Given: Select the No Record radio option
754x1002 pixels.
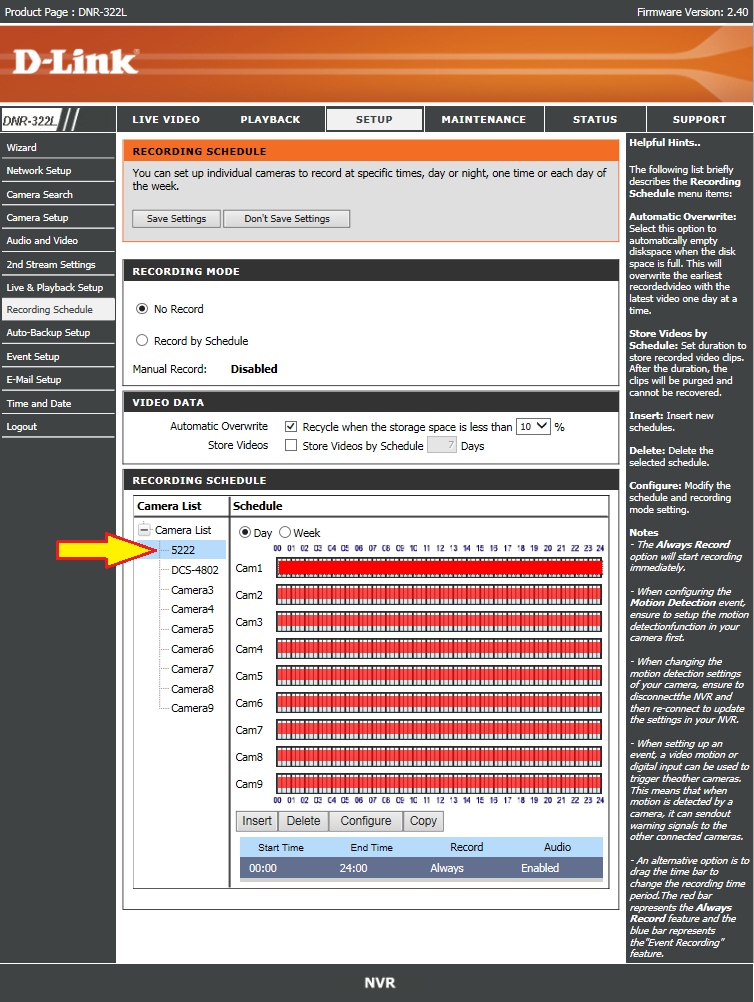Looking at the screenshot, I should pyautogui.click(x=142, y=309).
